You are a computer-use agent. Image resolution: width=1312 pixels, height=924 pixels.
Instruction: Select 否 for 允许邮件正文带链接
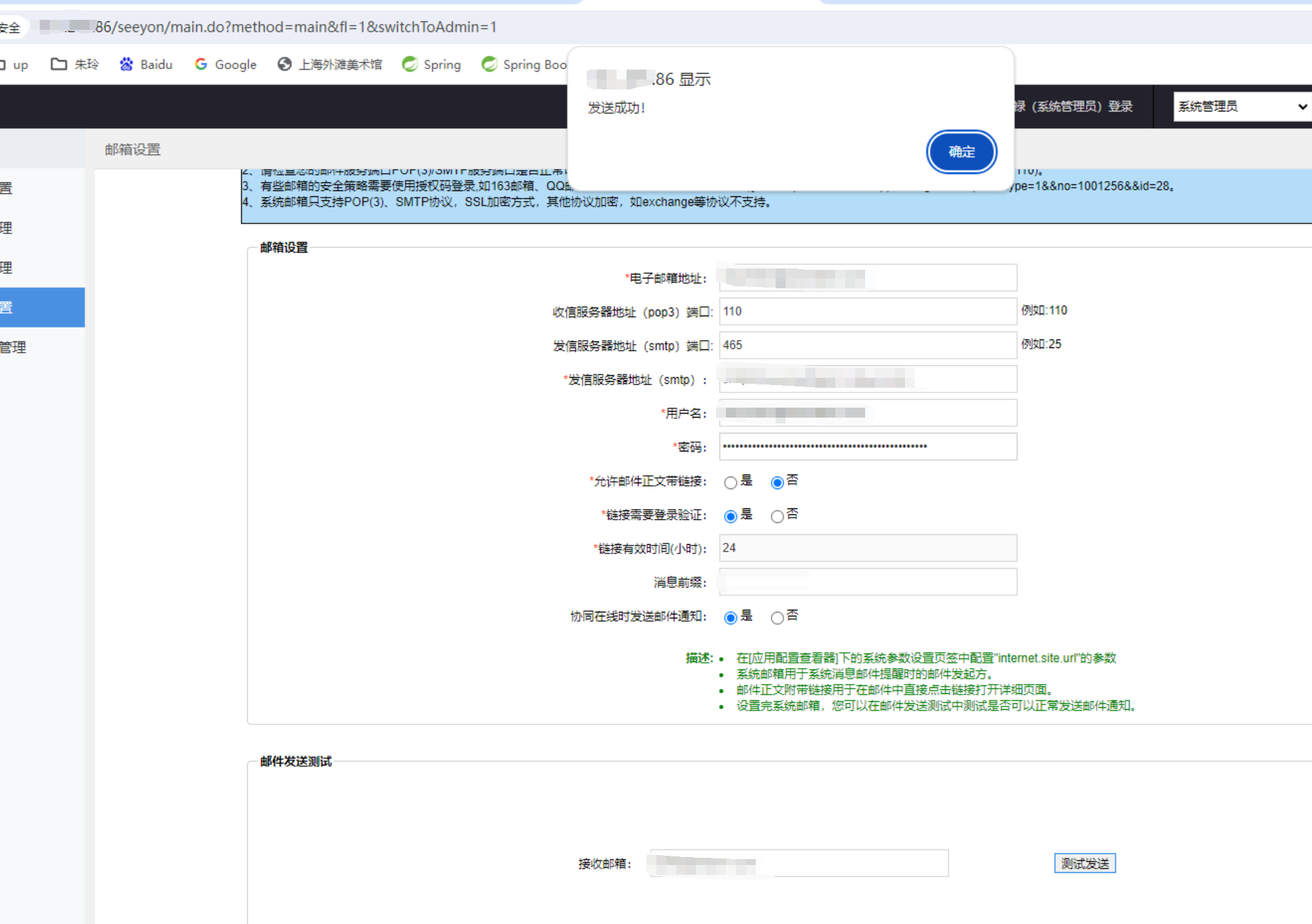(x=777, y=483)
